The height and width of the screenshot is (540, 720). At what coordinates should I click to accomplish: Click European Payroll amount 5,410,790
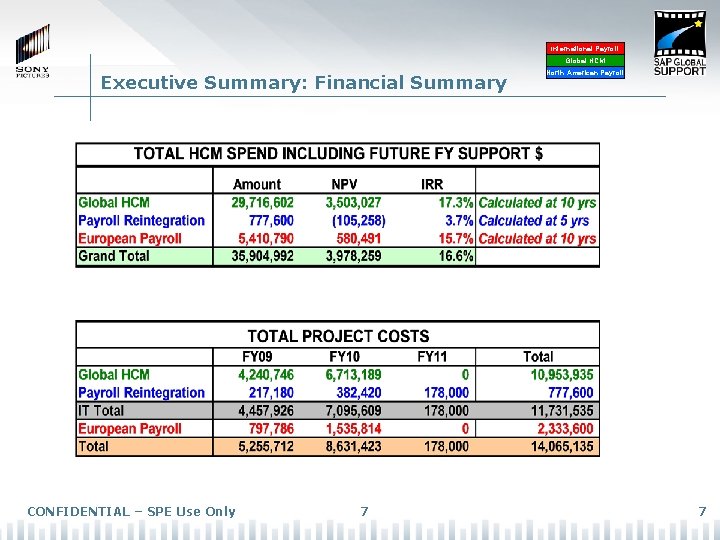pos(266,239)
